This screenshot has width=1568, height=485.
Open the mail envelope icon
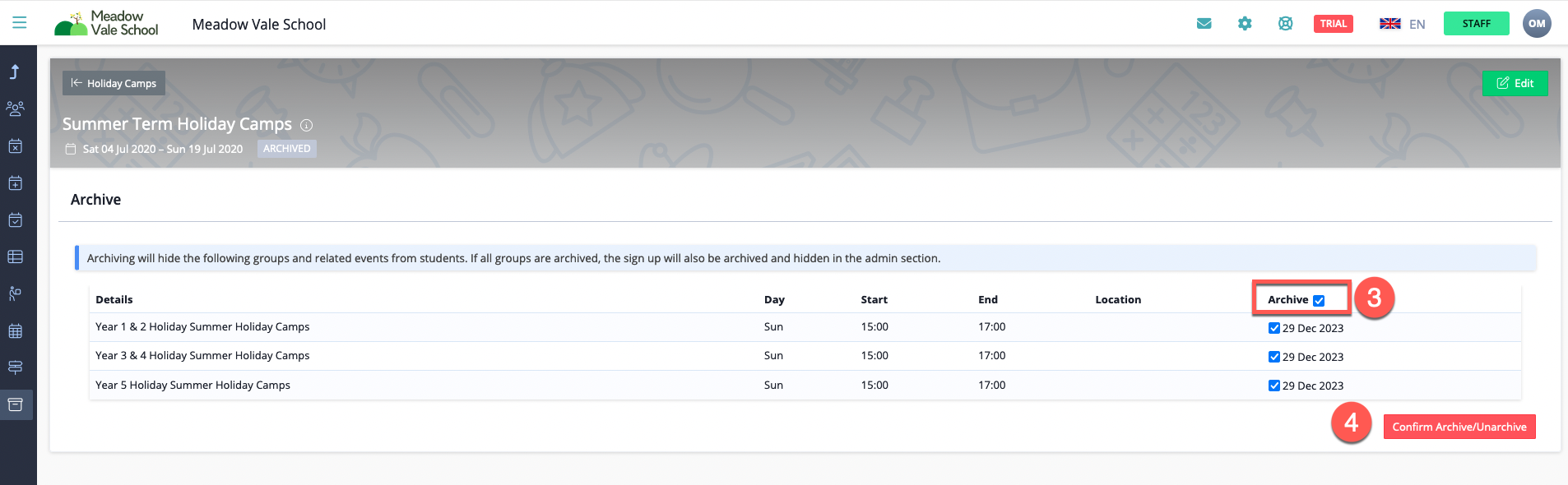[1204, 24]
